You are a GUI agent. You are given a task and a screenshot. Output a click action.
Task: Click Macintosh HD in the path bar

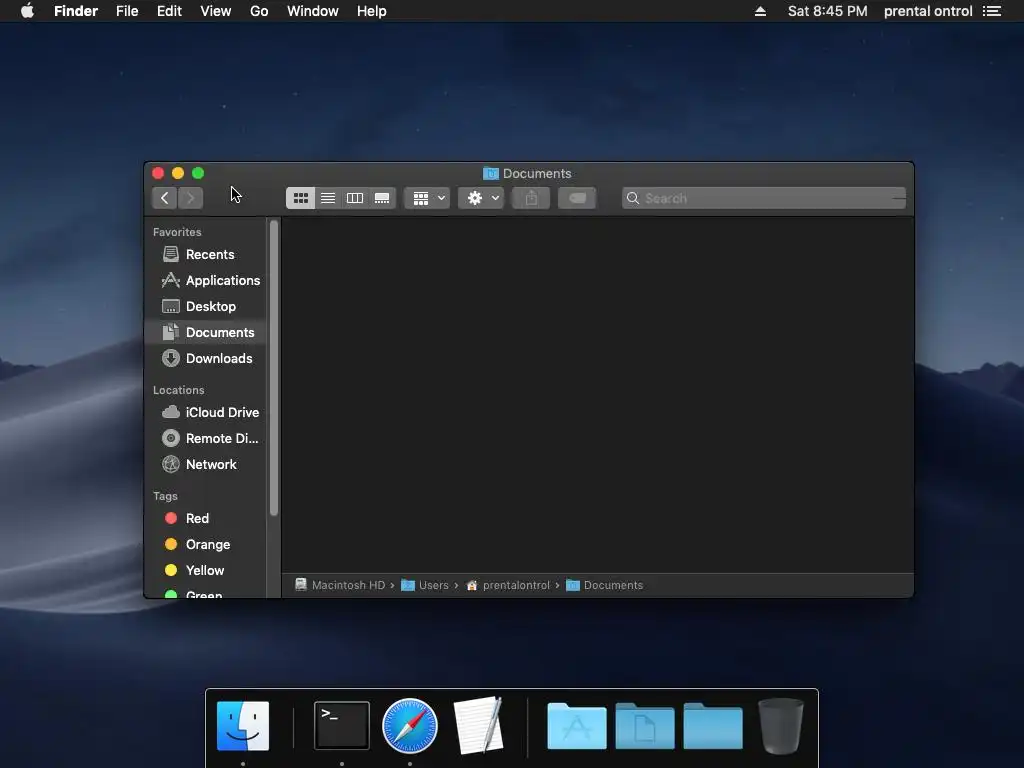(x=340, y=585)
